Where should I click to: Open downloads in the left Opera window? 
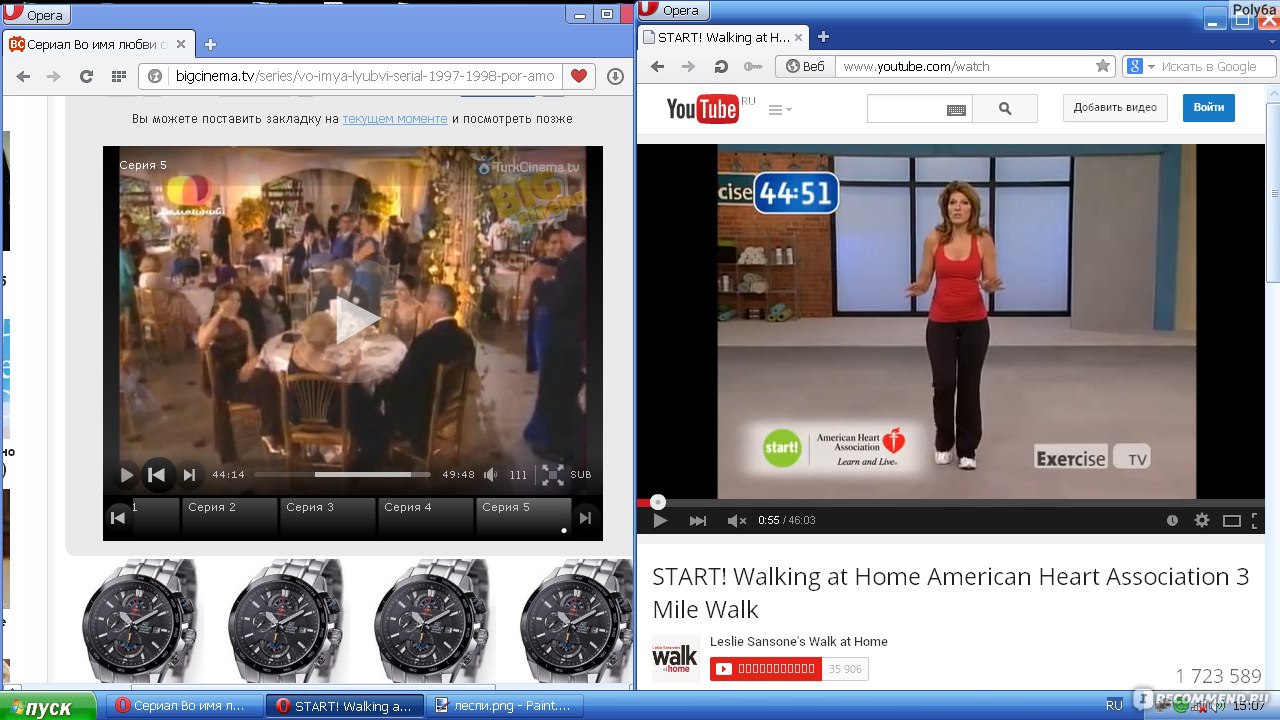tap(615, 76)
